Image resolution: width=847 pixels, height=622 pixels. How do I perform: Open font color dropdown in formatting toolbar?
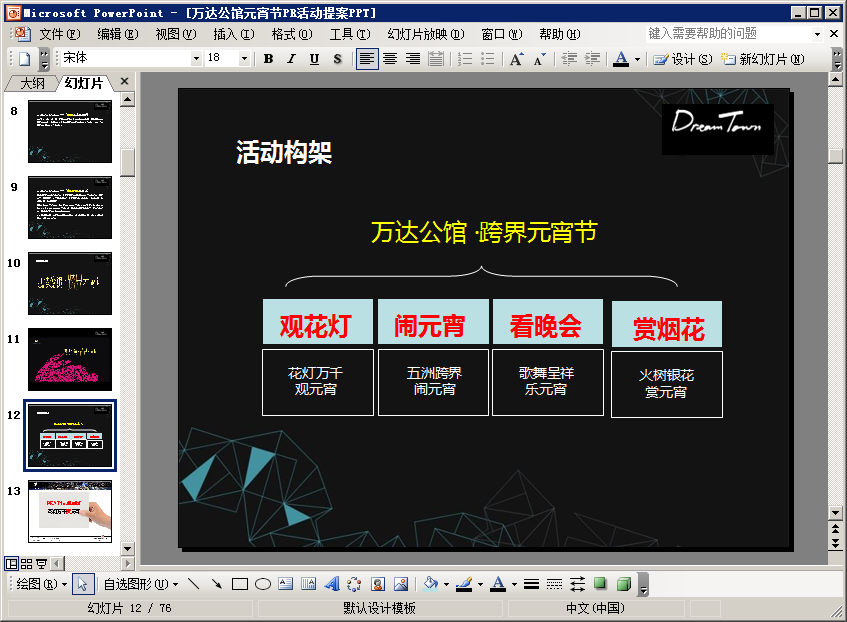[x=637, y=59]
